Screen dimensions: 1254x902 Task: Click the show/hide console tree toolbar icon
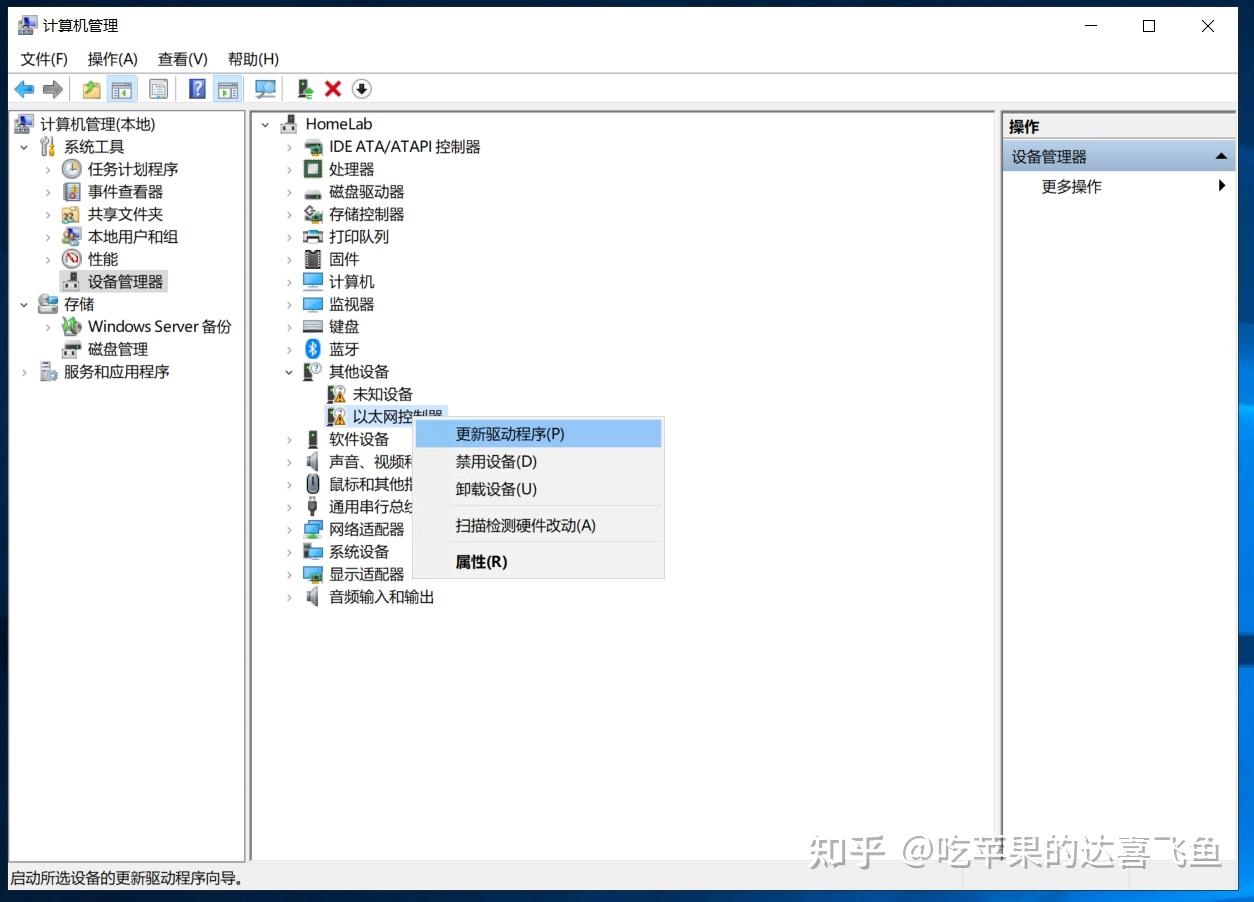(122, 89)
